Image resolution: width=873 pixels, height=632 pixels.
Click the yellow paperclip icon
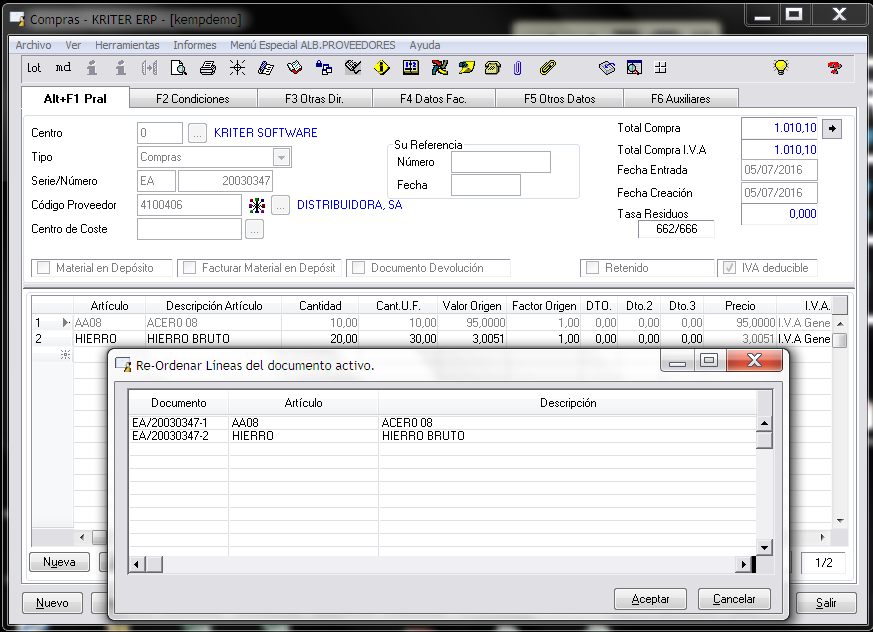pyautogui.click(x=548, y=68)
